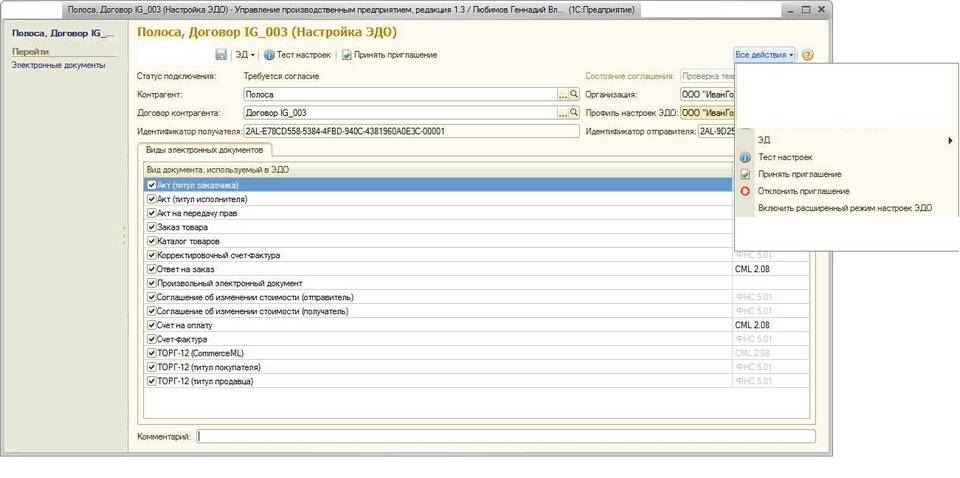Click the Организация field
Viewport: 960px width, 478px height.
click(x=707, y=95)
